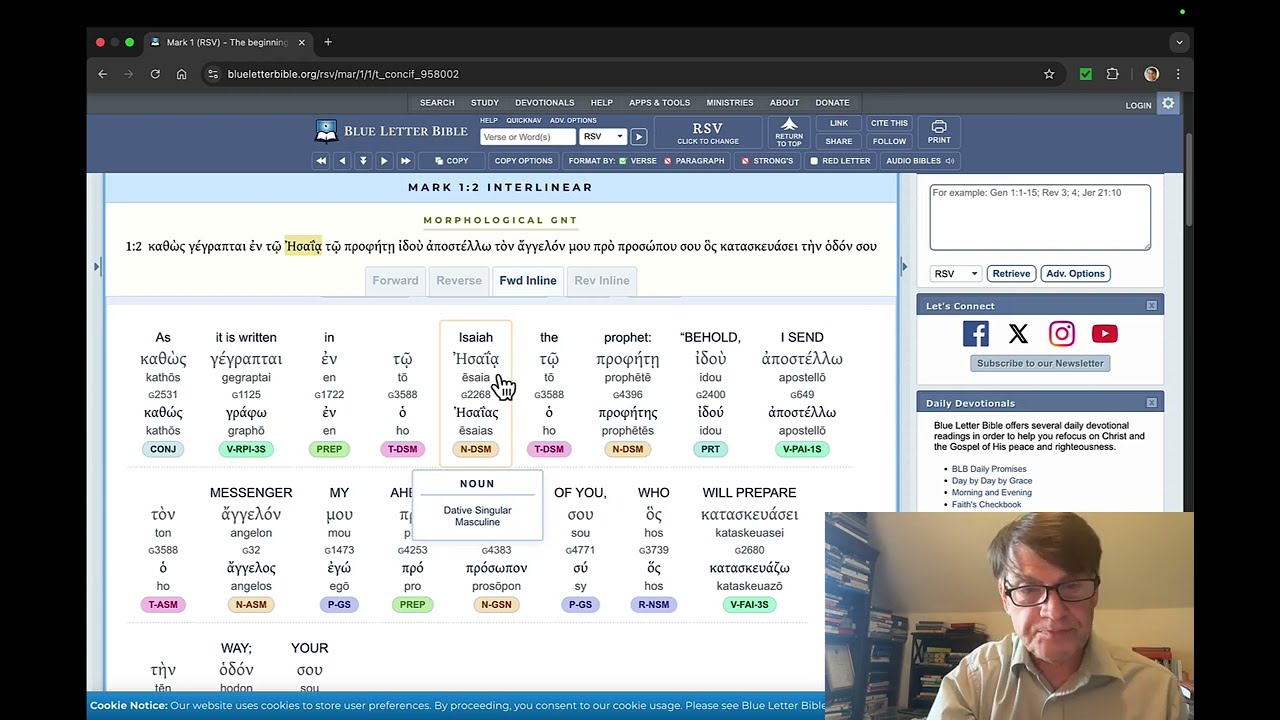
Task: Open the BLB Daily Promises link
Action: tap(989, 469)
